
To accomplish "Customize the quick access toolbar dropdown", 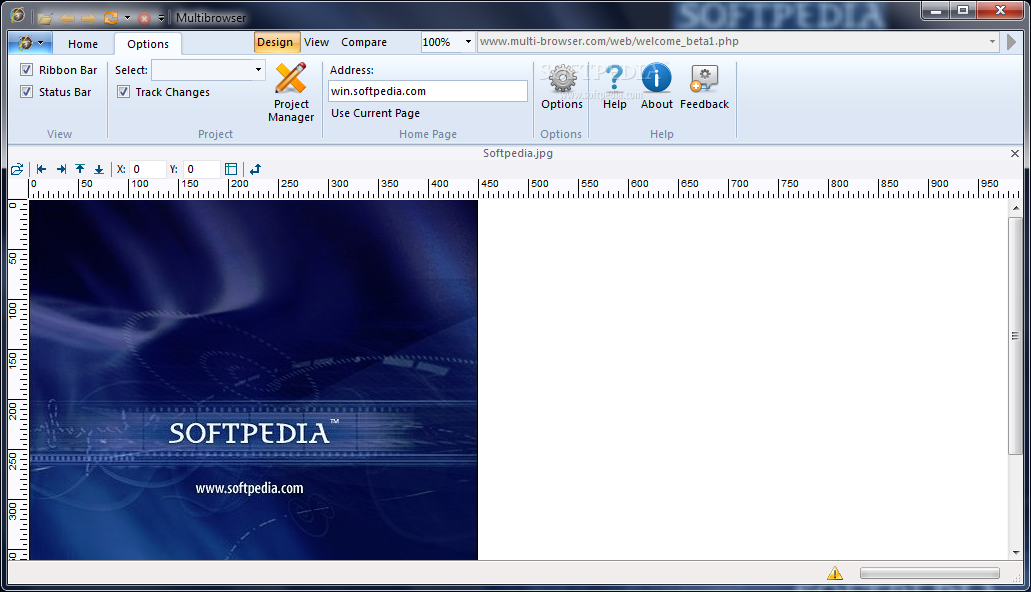I will [x=161, y=18].
